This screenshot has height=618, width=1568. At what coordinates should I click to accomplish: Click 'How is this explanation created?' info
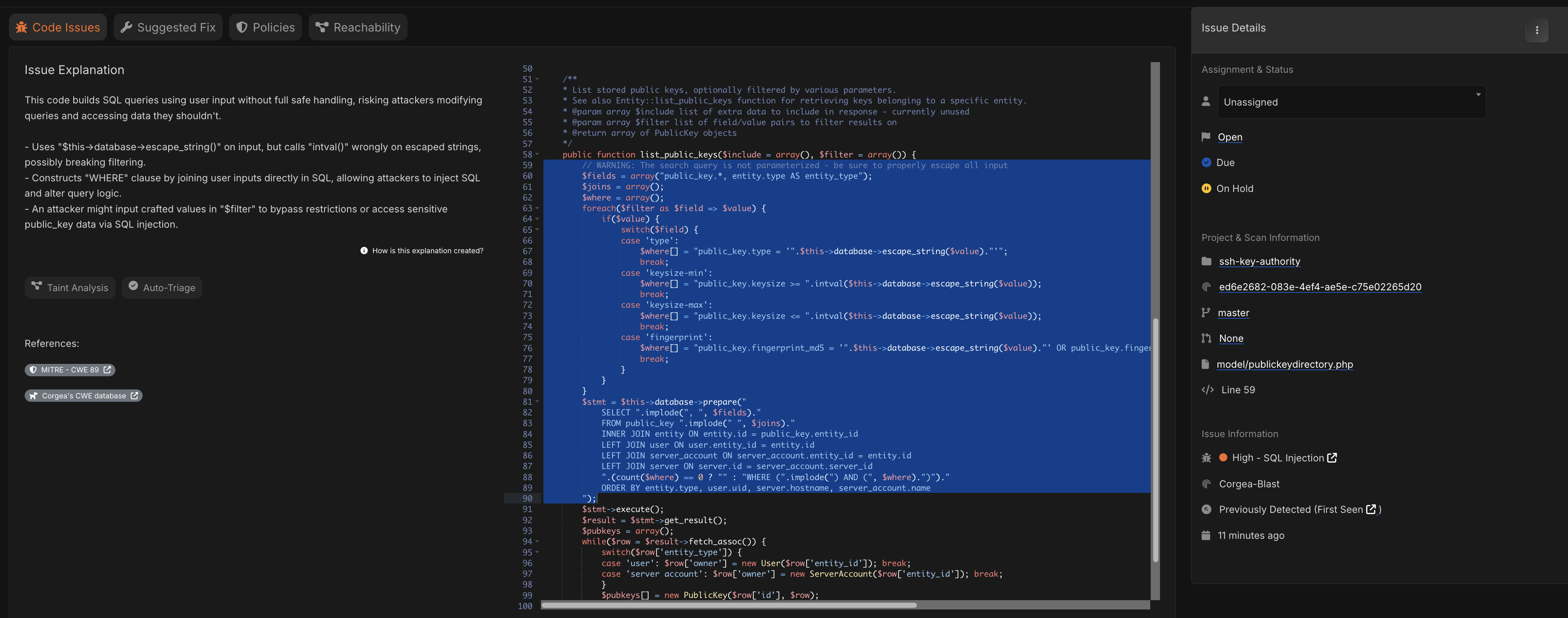[x=427, y=251]
